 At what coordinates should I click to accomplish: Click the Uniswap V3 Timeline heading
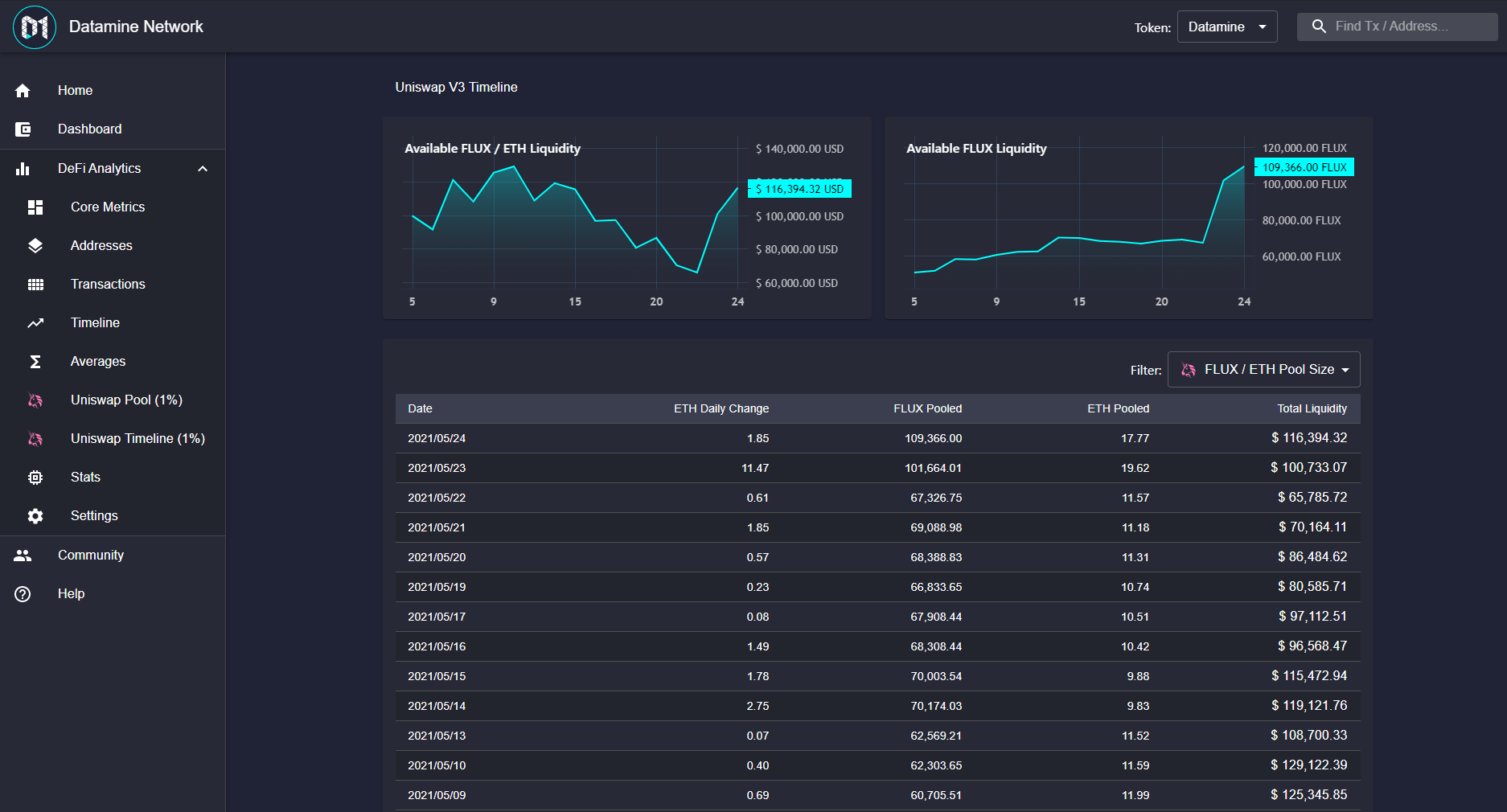tap(456, 88)
